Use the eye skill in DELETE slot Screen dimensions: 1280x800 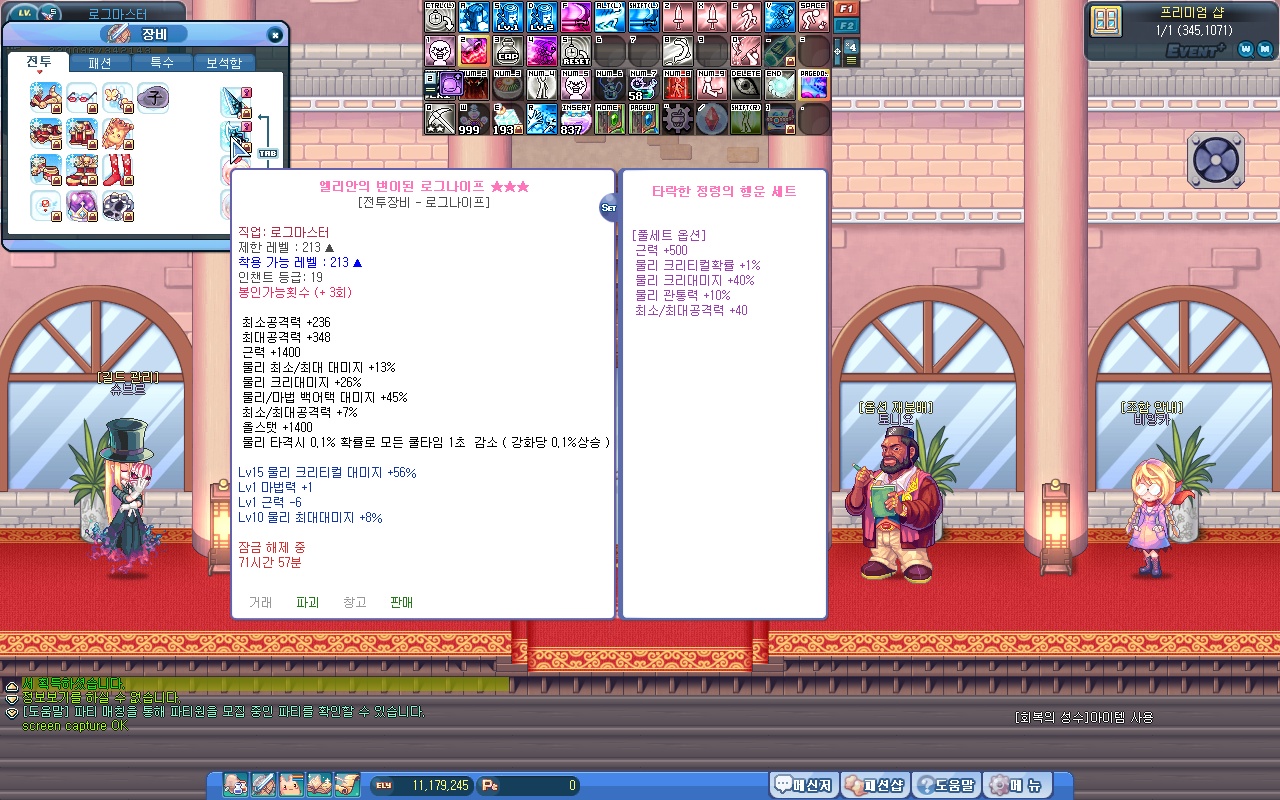click(746, 85)
